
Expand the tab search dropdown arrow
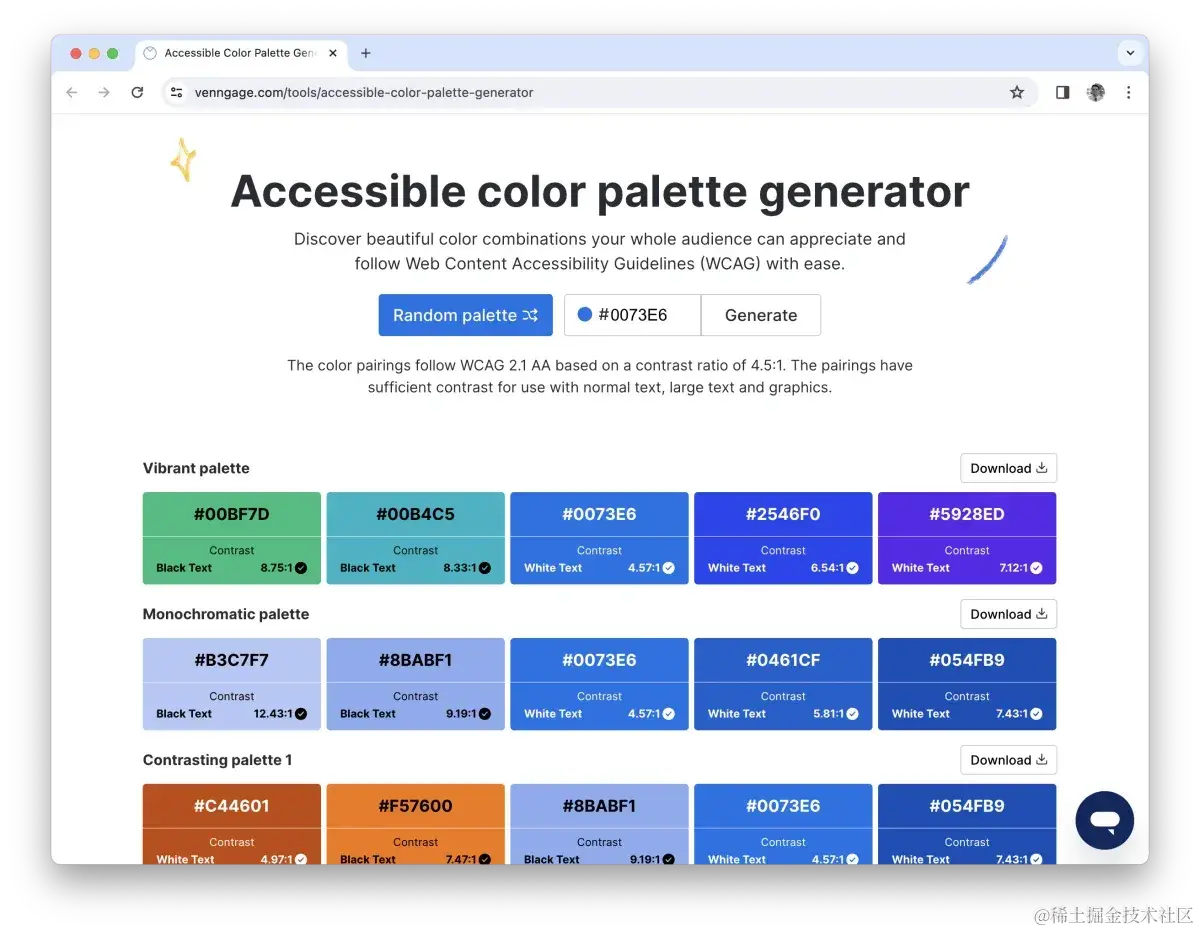coord(1130,53)
